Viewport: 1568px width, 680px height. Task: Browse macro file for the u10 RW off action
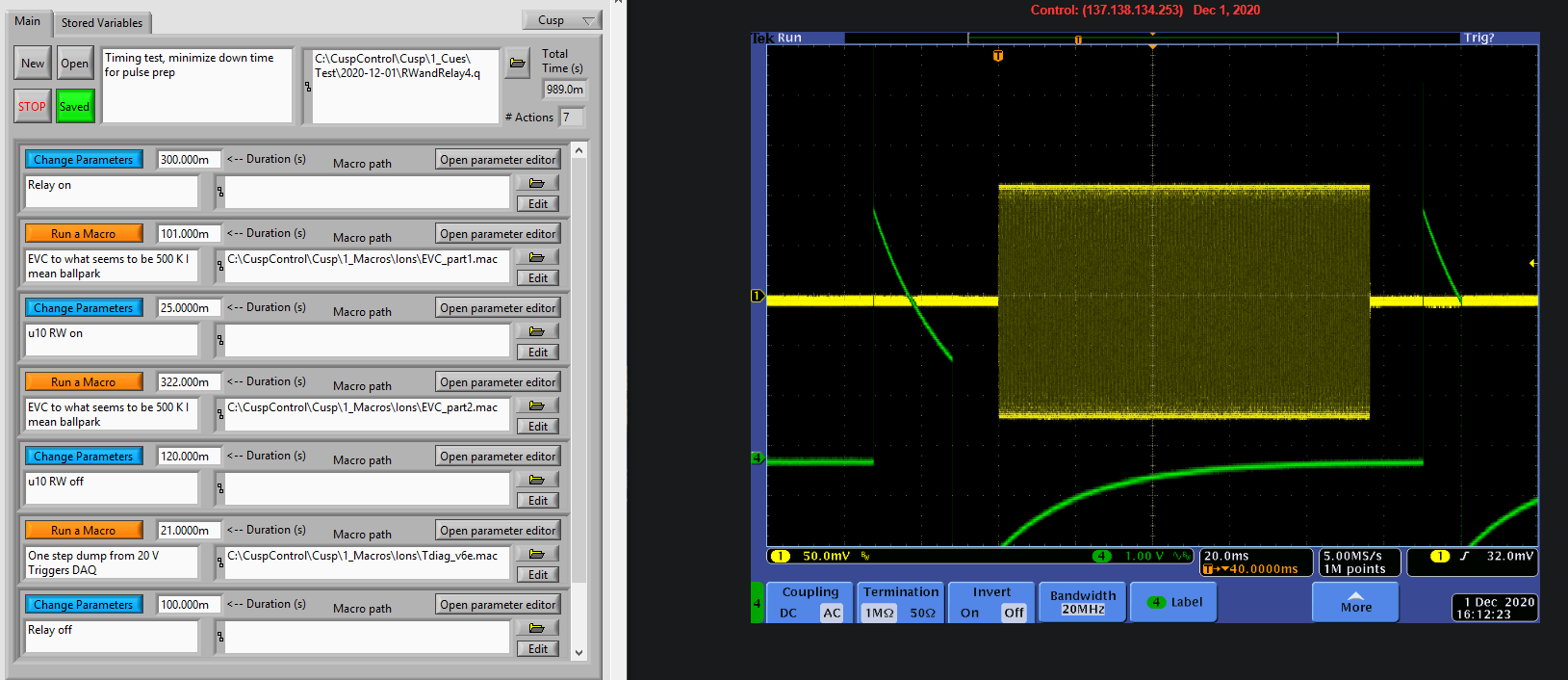tap(537, 480)
